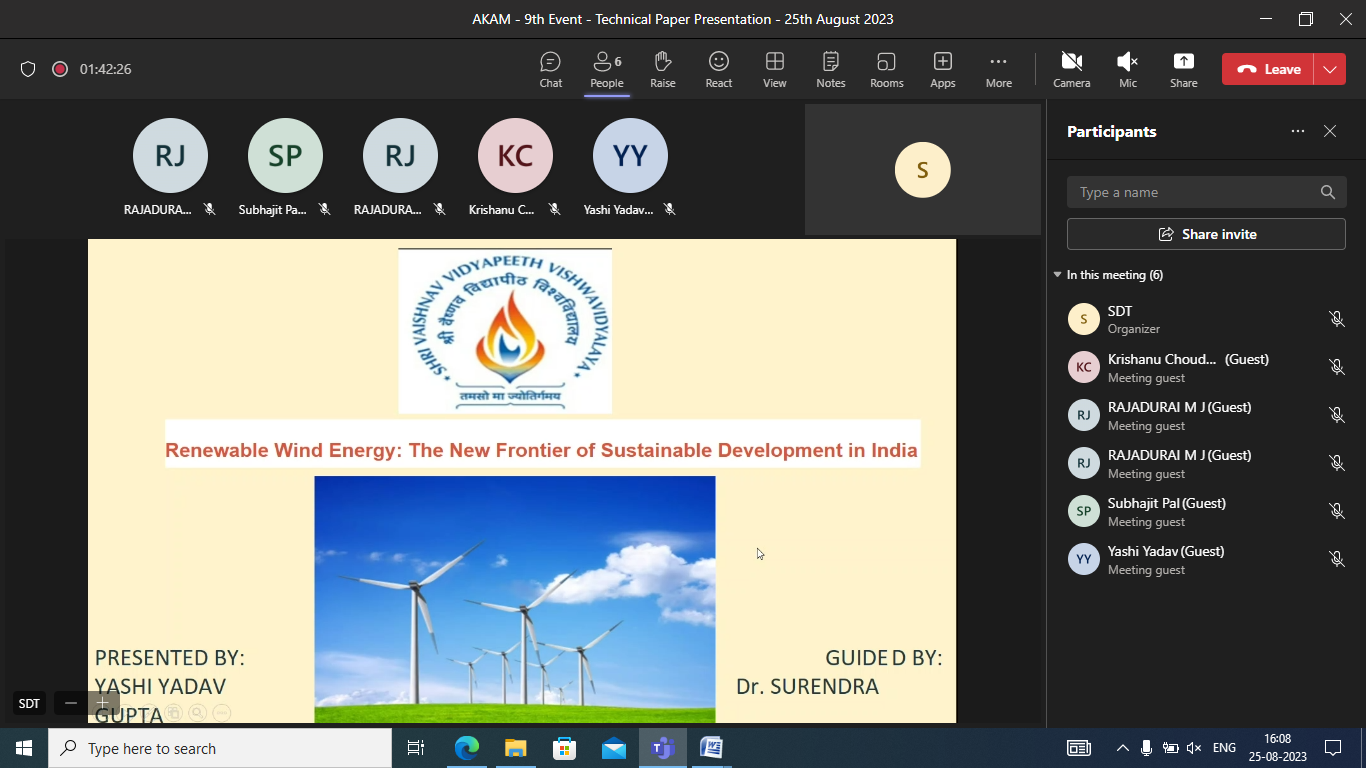The image size is (1366, 768).
Task: Open Participants panel more options
Action: click(x=1297, y=131)
